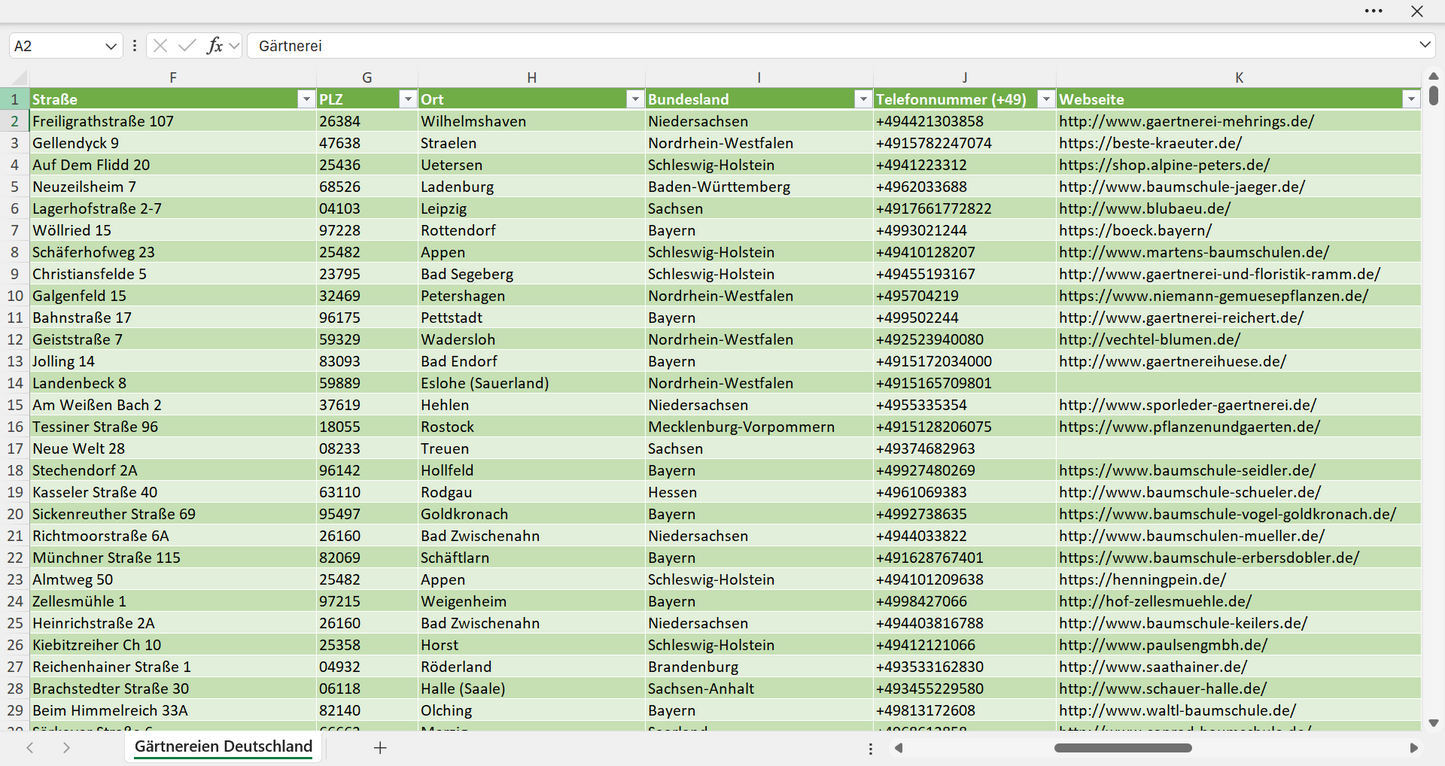Click the vertical scrollbar down arrow
Screen dimensions: 1445x766
pos(1433,723)
